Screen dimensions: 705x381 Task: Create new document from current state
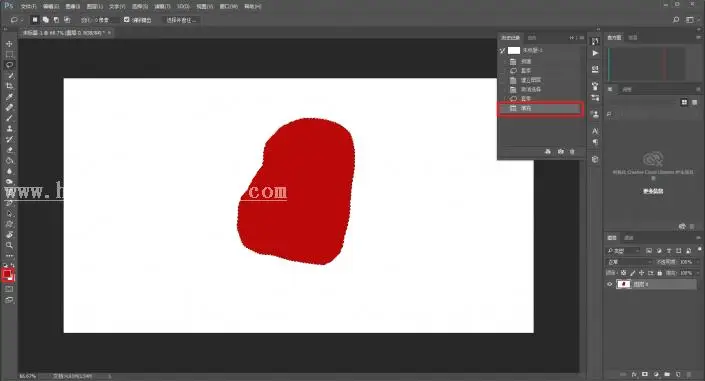coord(548,152)
